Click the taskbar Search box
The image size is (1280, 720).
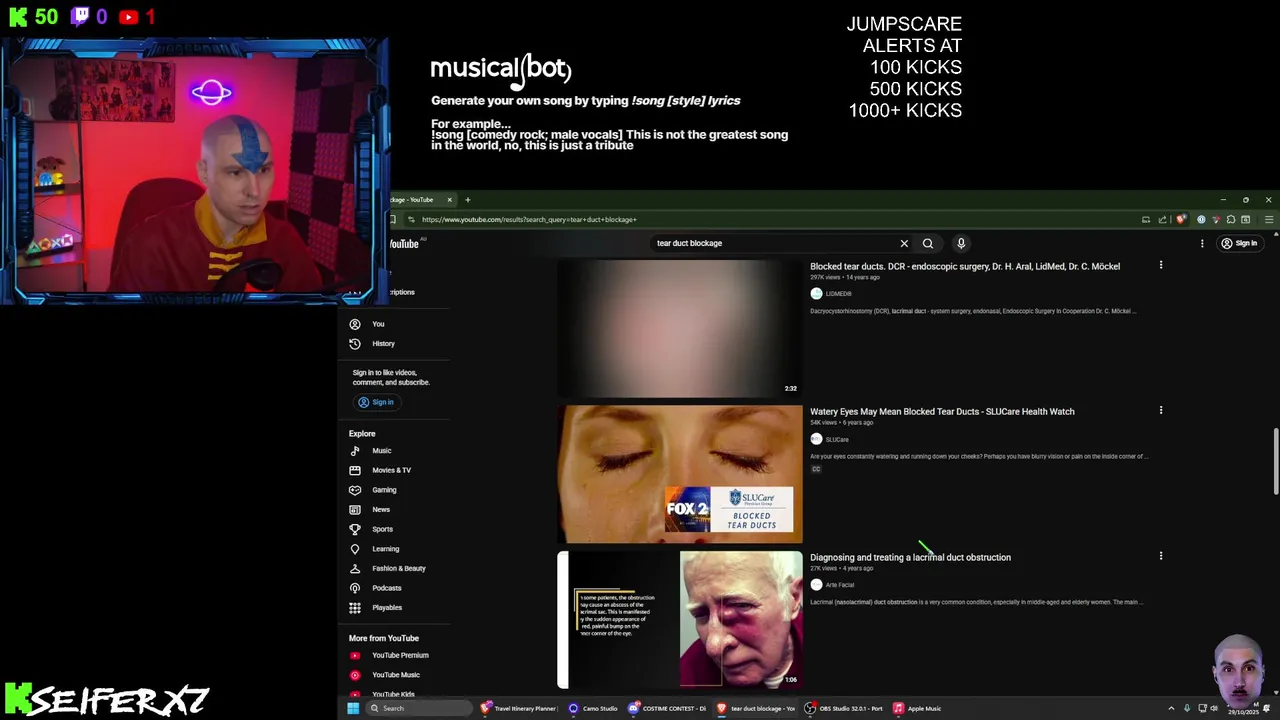point(418,708)
